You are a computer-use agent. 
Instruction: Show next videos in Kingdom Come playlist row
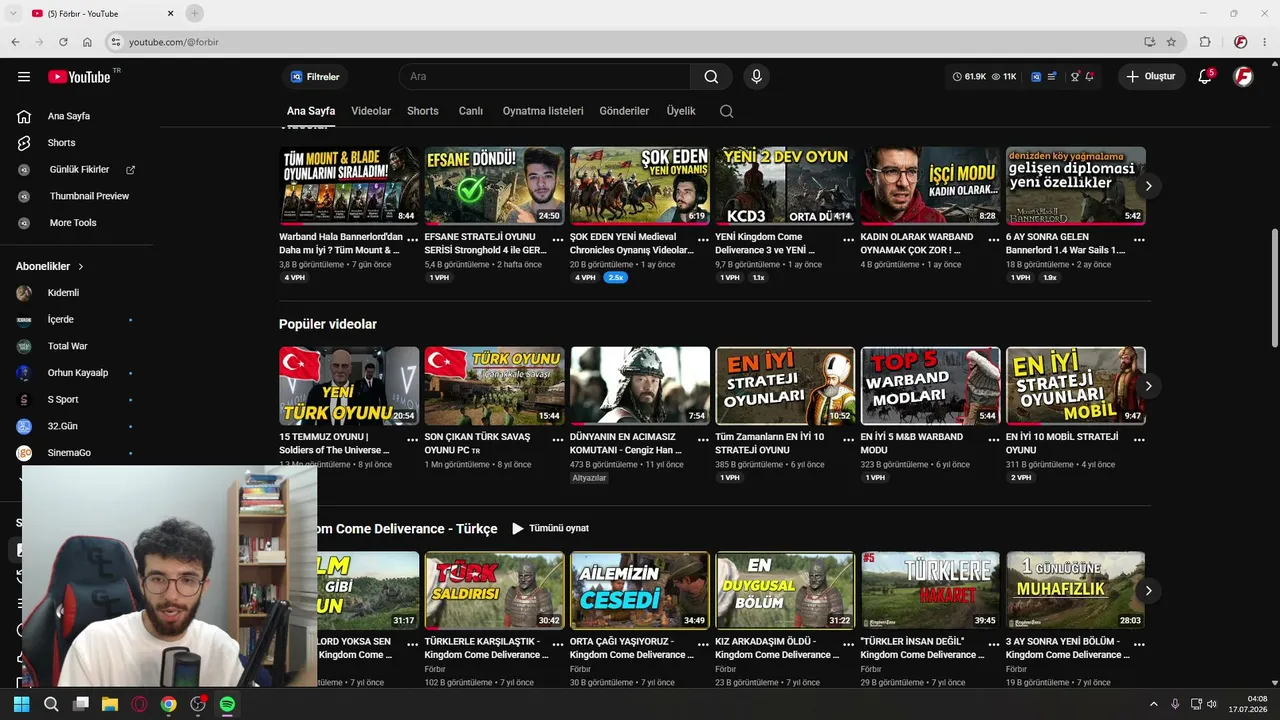point(1148,591)
